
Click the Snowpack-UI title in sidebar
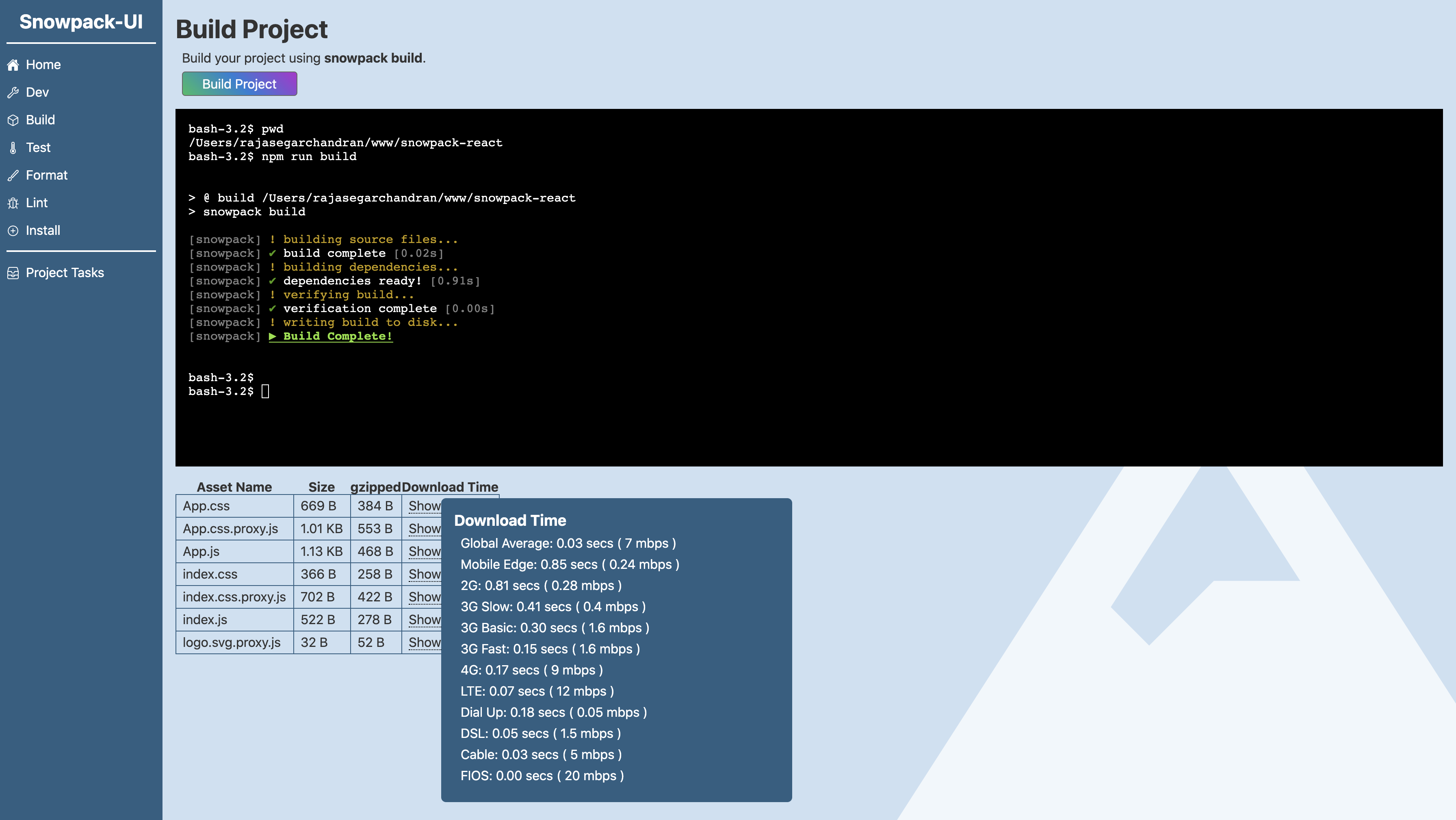[x=81, y=22]
